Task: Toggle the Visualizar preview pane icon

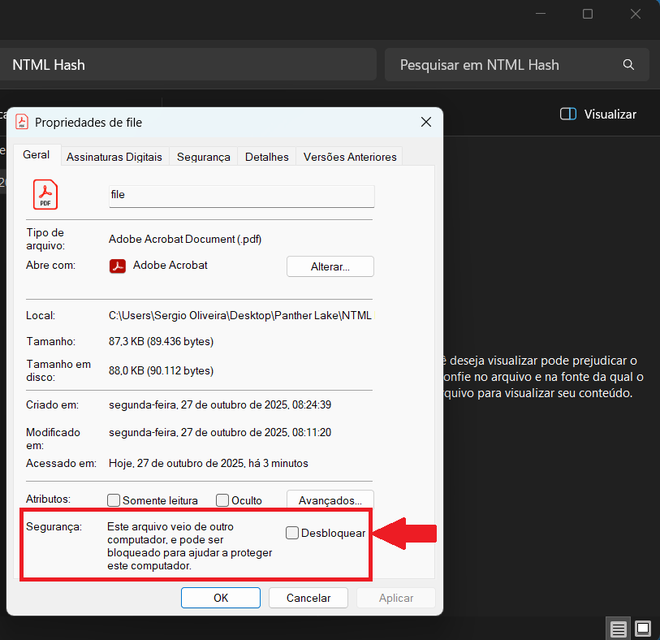Action: tap(568, 114)
